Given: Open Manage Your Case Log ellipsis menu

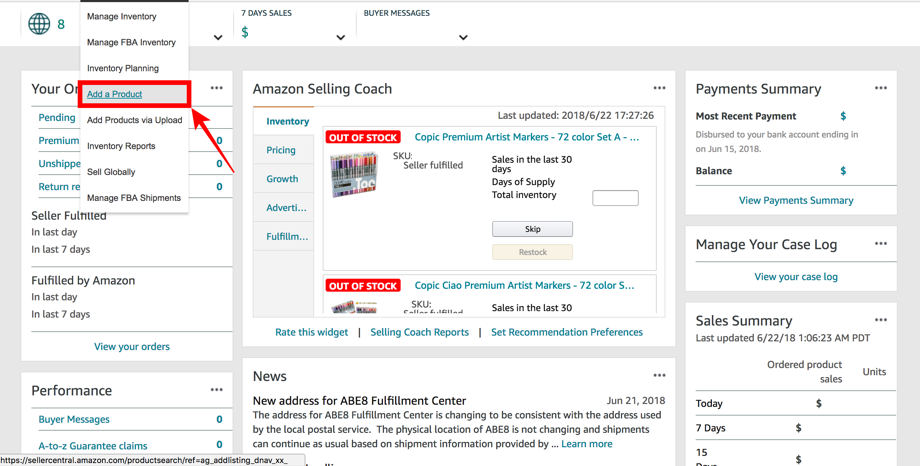Looking at the screenshot, I should point(881,244).
